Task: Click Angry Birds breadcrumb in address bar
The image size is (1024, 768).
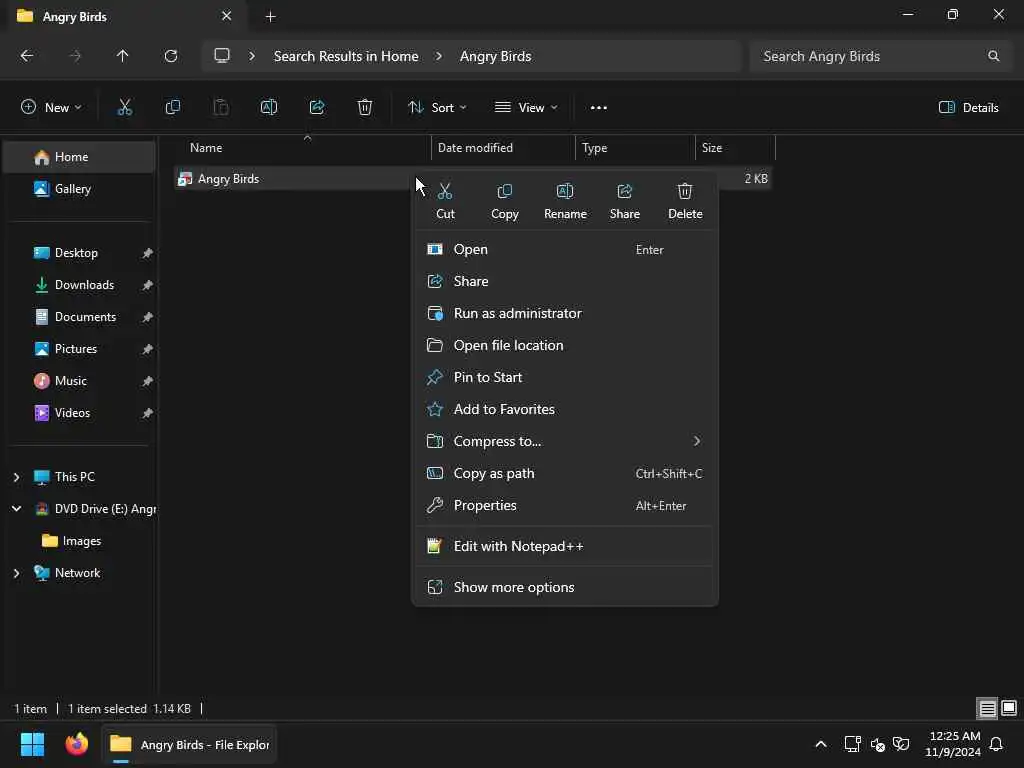Action: (x=495, y=56)
